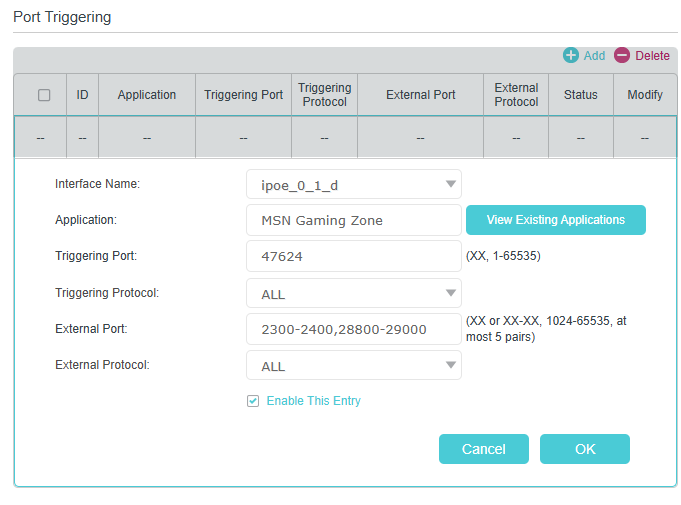Screen dimensions: 681x505
Task: Click the Add link text
Action: 594,56
